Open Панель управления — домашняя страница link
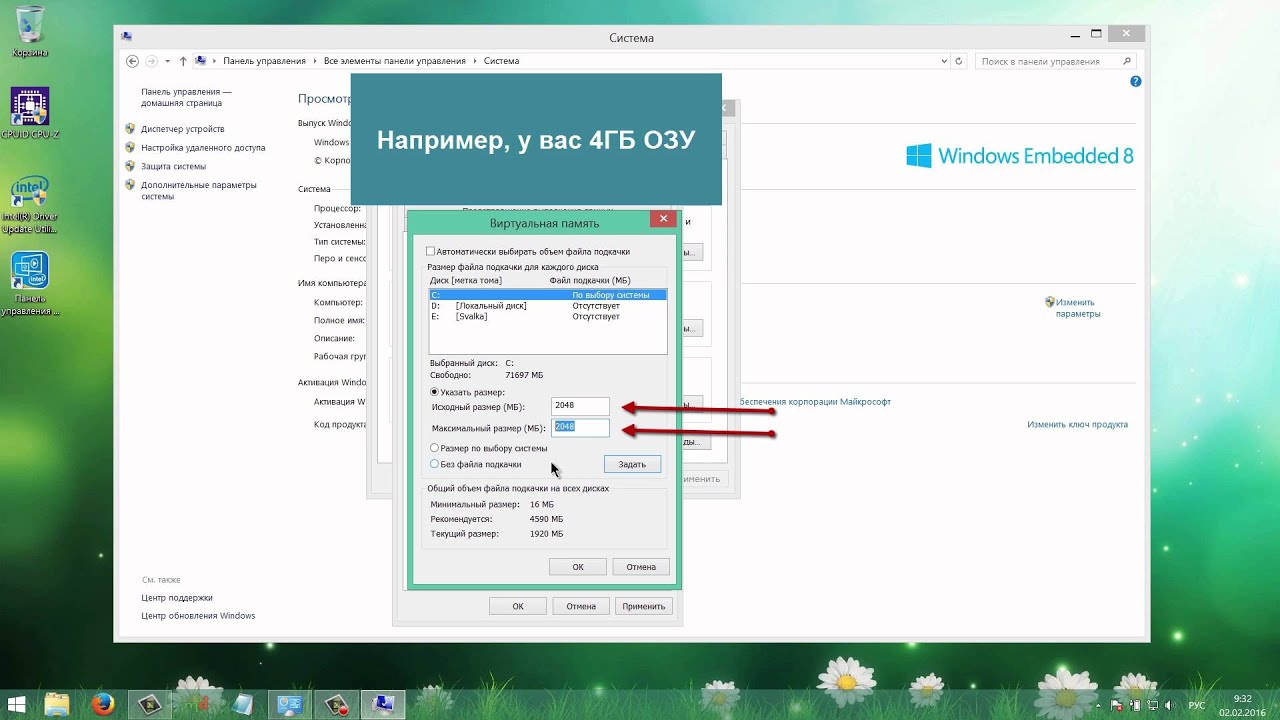 point(186,97)
